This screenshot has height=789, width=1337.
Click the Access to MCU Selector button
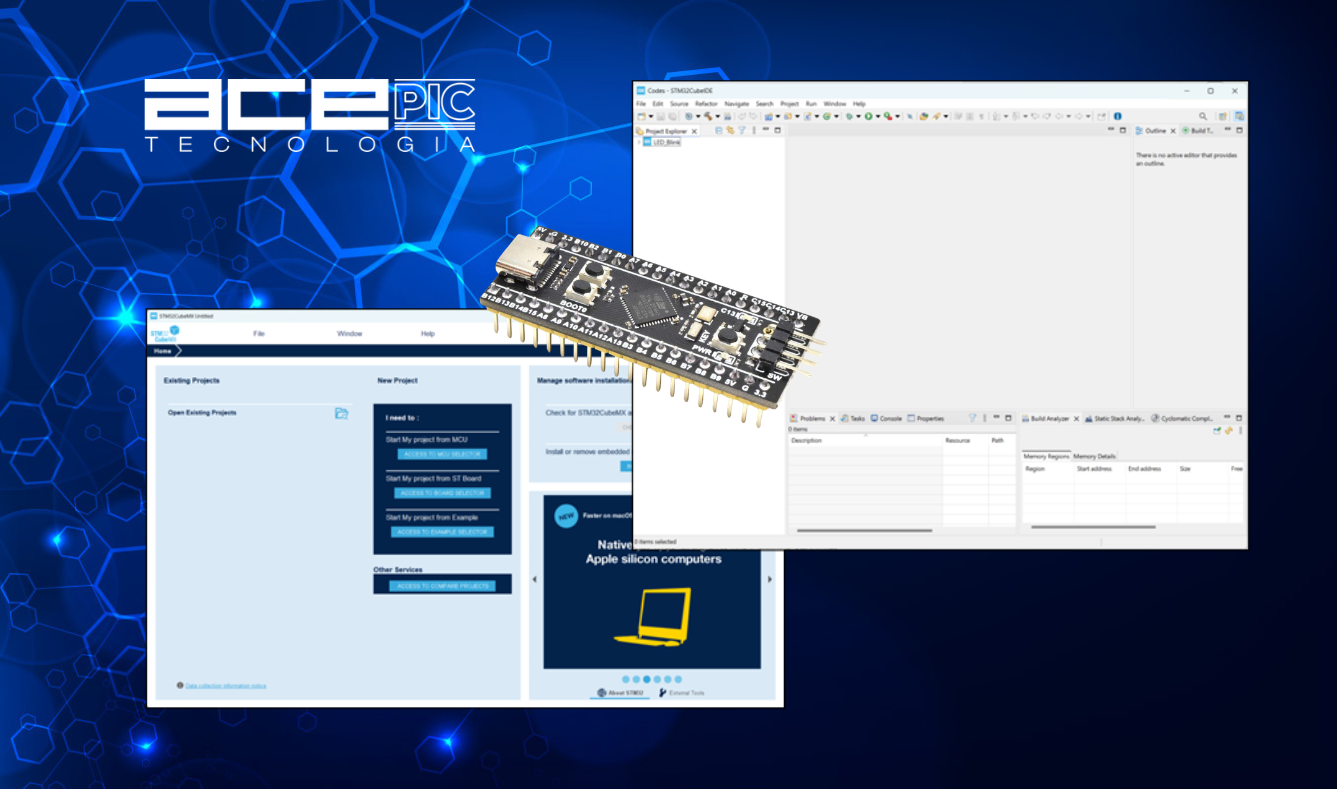(442, 454)
